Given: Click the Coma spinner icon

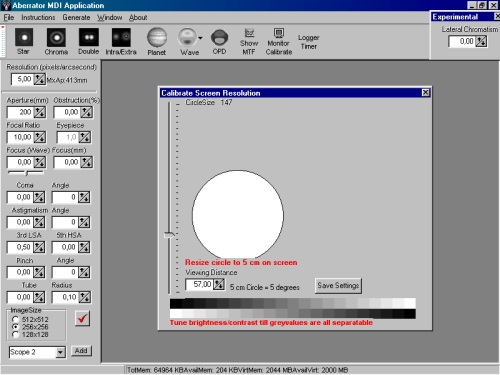Looking at the screenshot, I should tap(39, 197).
